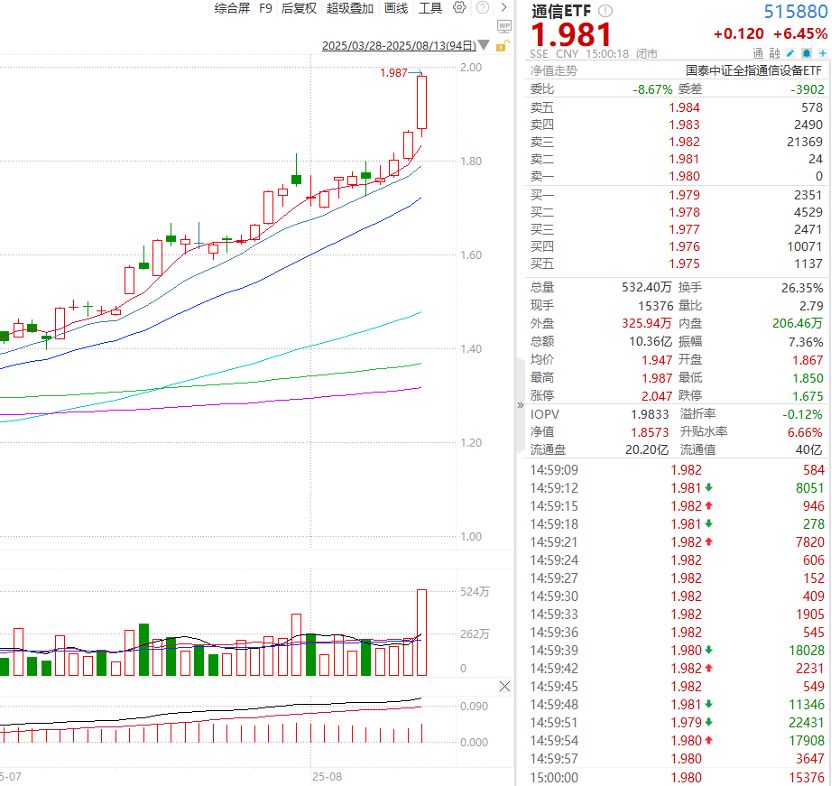Open chart settings gear icon

click(x=460, y=8)
